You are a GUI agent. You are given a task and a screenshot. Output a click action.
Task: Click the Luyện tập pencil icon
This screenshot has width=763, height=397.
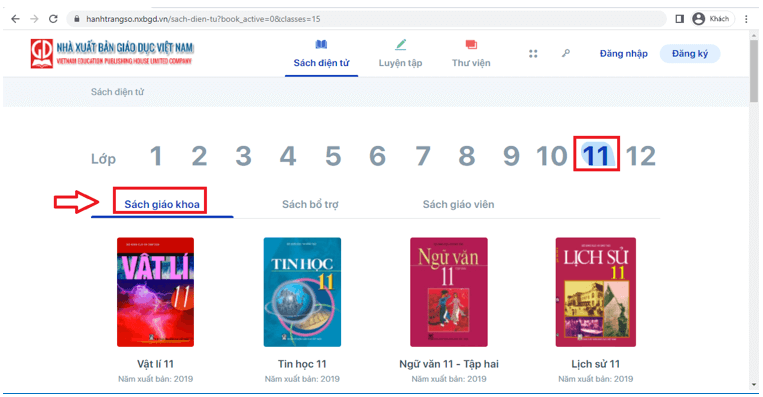pyautogui.click(x=400, y=45)
